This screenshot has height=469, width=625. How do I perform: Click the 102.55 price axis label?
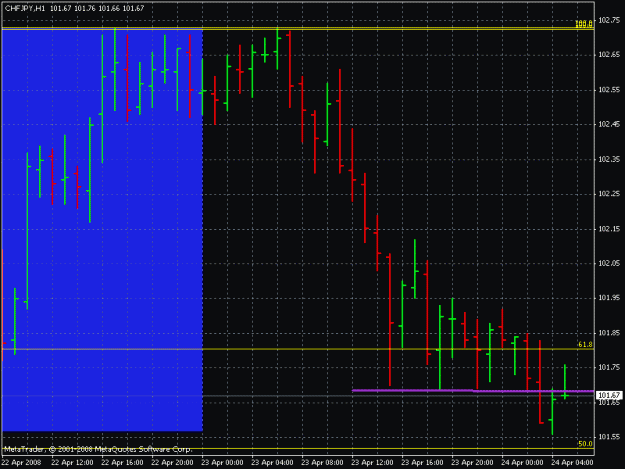point(609,90)
